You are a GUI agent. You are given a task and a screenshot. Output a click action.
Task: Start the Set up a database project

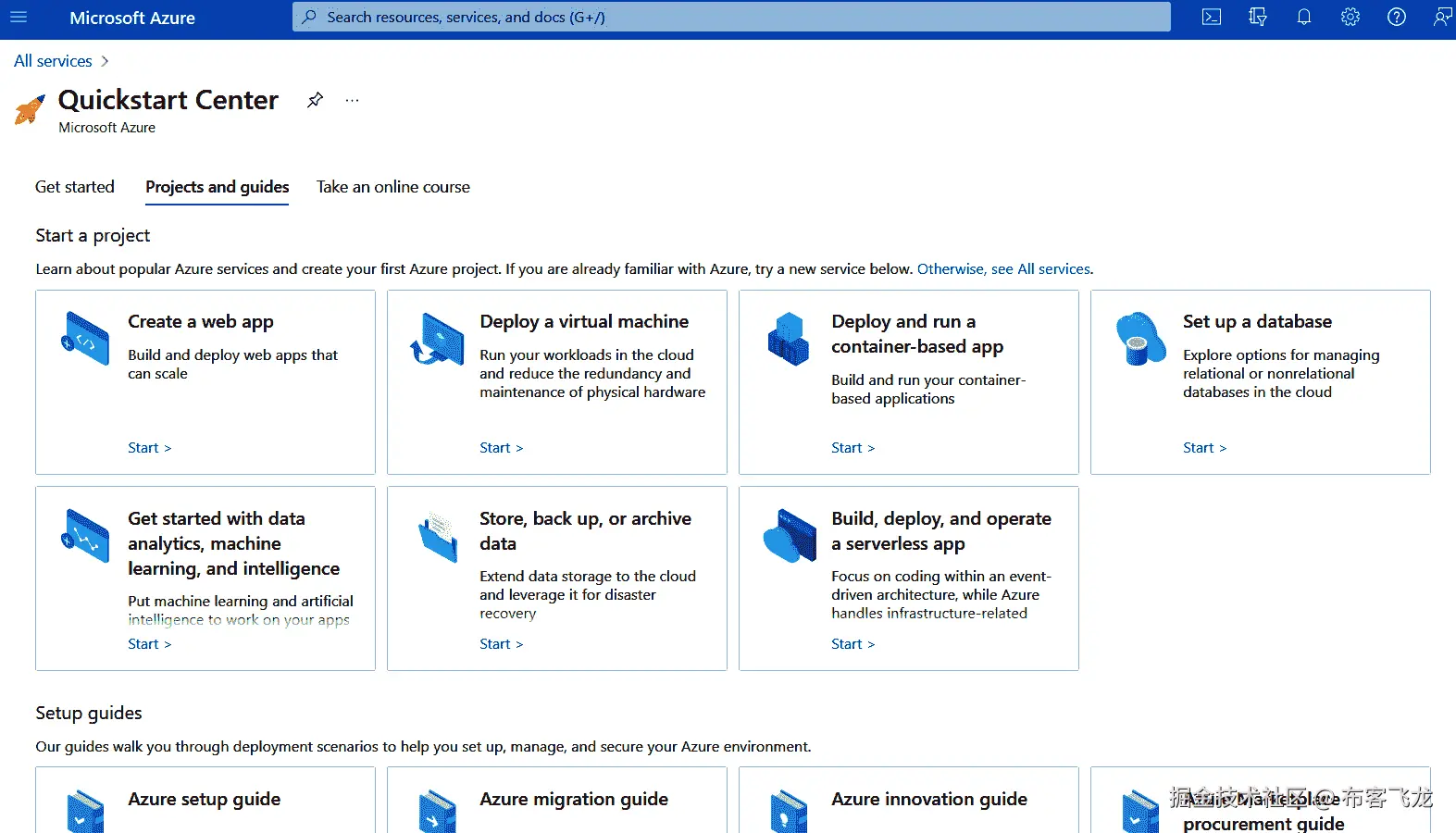point(1205,448)
